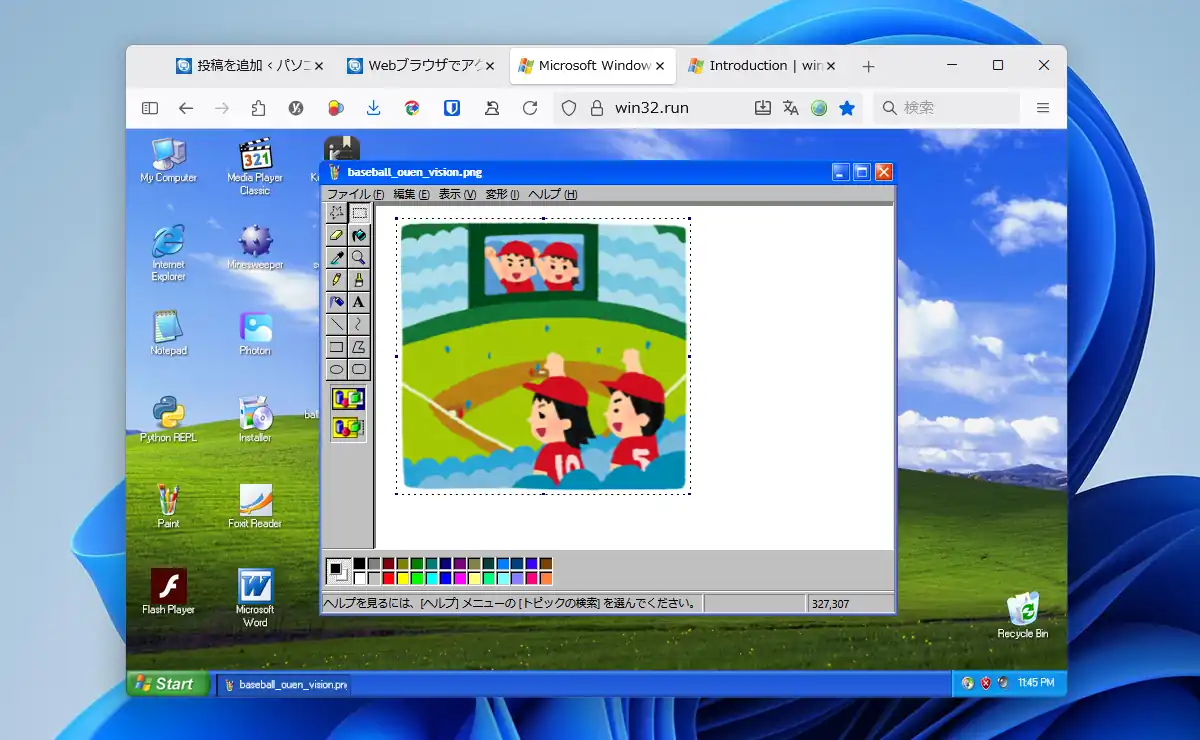
Task: Choose the Pick Color eyedropper tool
Action: (337, 258)
